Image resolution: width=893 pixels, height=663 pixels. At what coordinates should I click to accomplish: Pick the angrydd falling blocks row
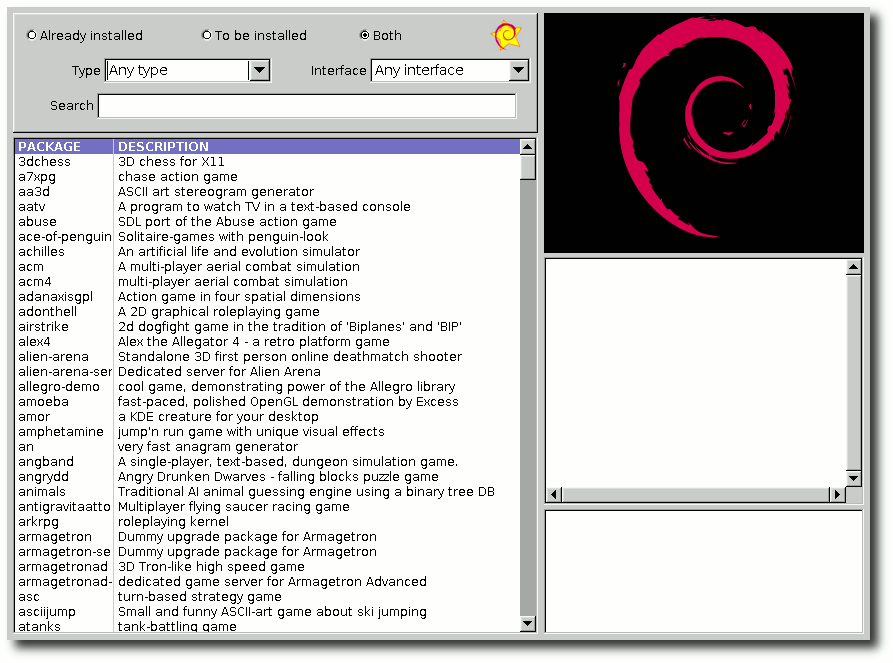click(268, 477)
